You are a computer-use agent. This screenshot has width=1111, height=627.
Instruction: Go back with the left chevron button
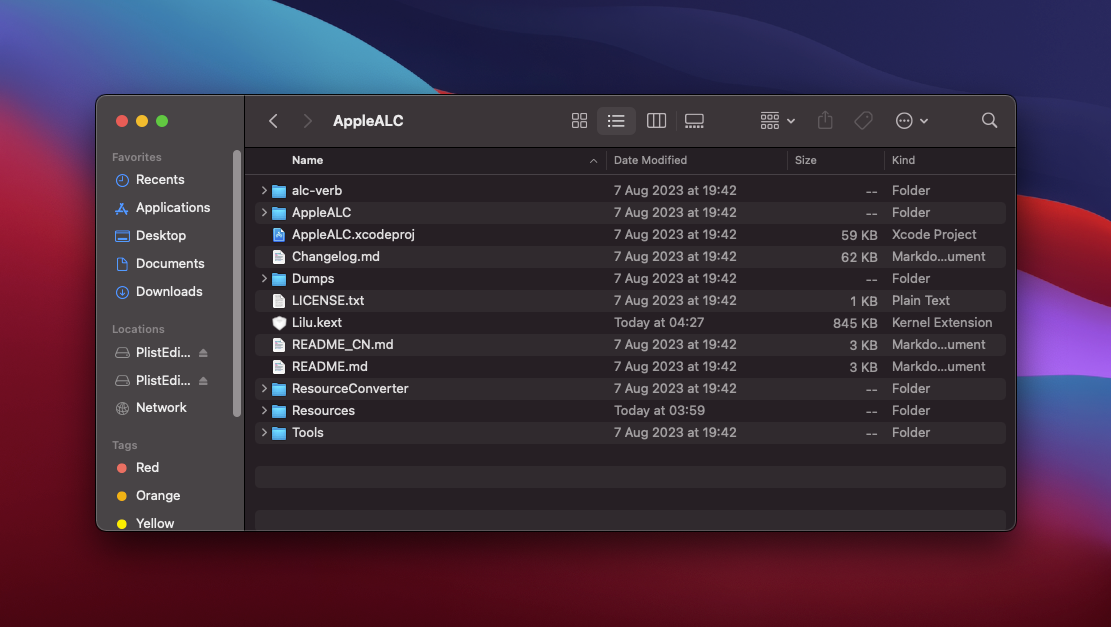pyautogui.click(x=273, y=121)
